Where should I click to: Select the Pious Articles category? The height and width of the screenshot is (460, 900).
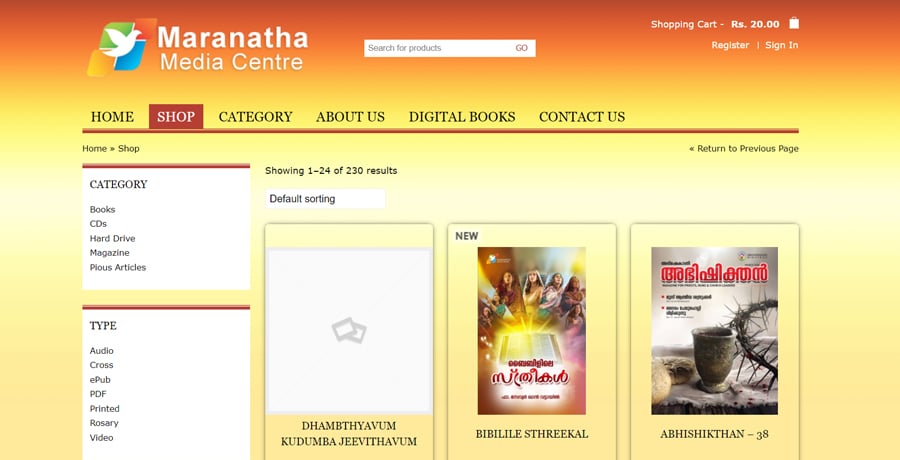tap(118, 267)
